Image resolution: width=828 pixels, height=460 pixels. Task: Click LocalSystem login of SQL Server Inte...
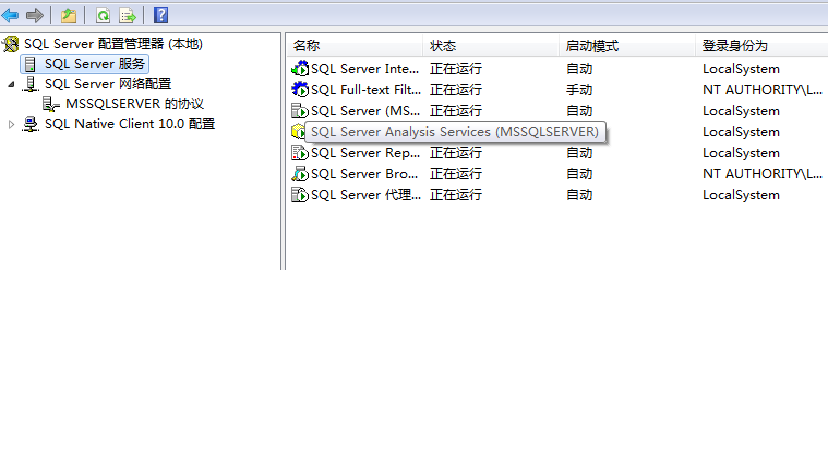[741, 69]
